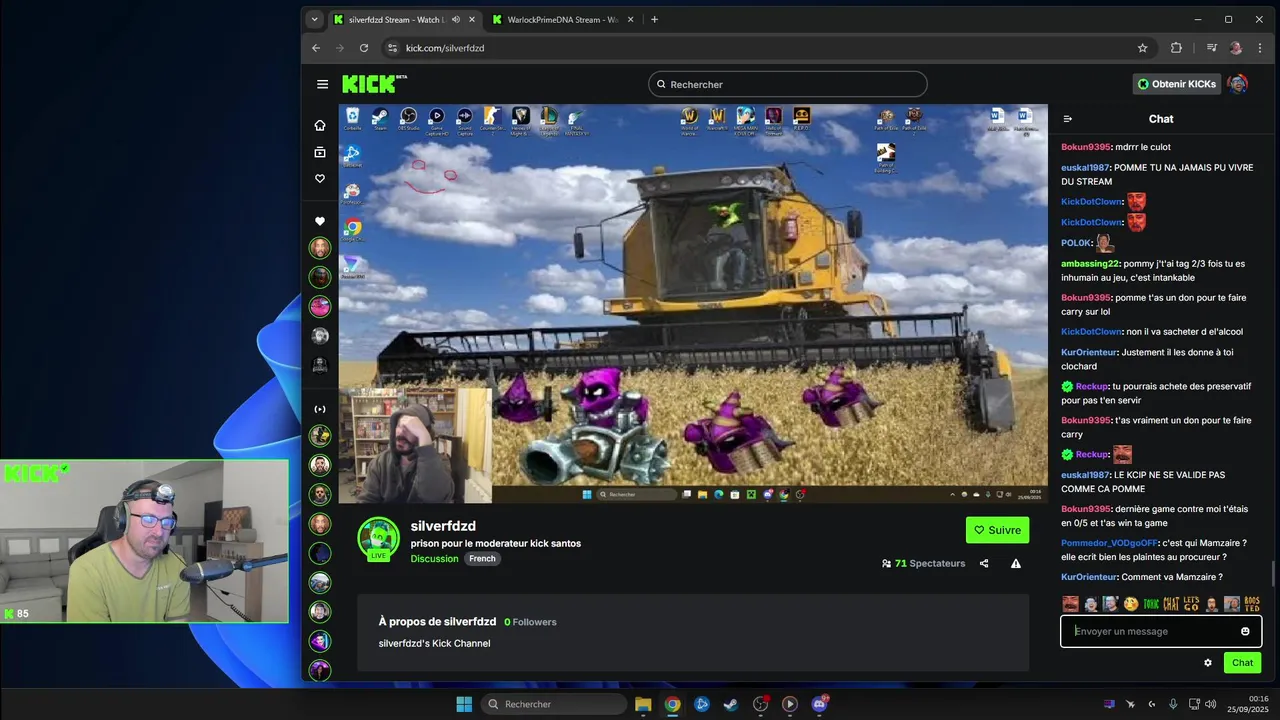This screenshot has height=720, width=1280.
Task: Open the Following heart outline icon in sidebar
Action: (320, 179)
